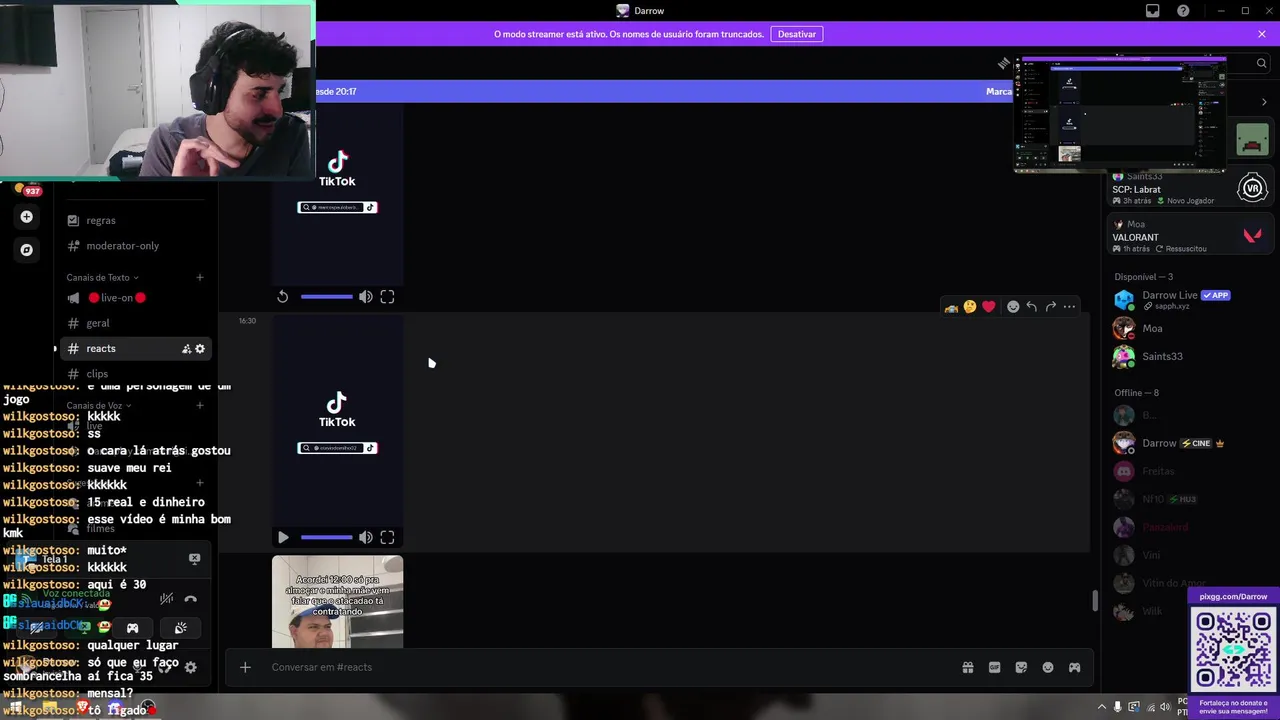Open the thumbnail of the third video
Image resolution: width=1280 pixels, height=720 pixels.
point(337,602)
